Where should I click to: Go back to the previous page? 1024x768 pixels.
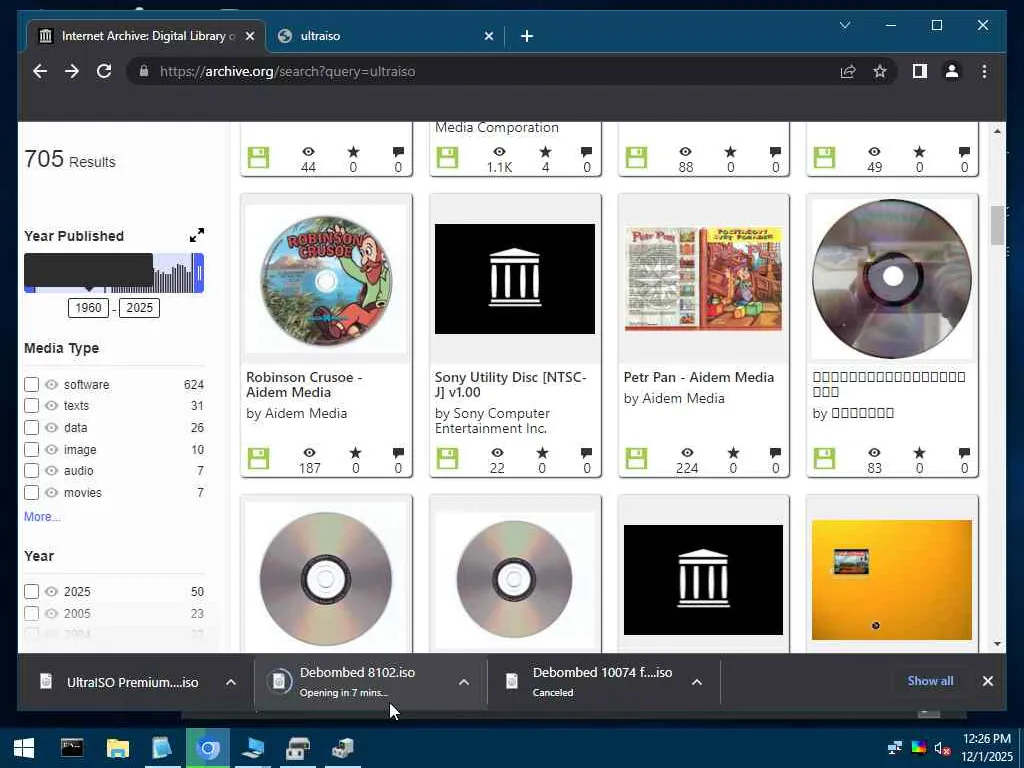pyautogui.click(x=40, y=71)
